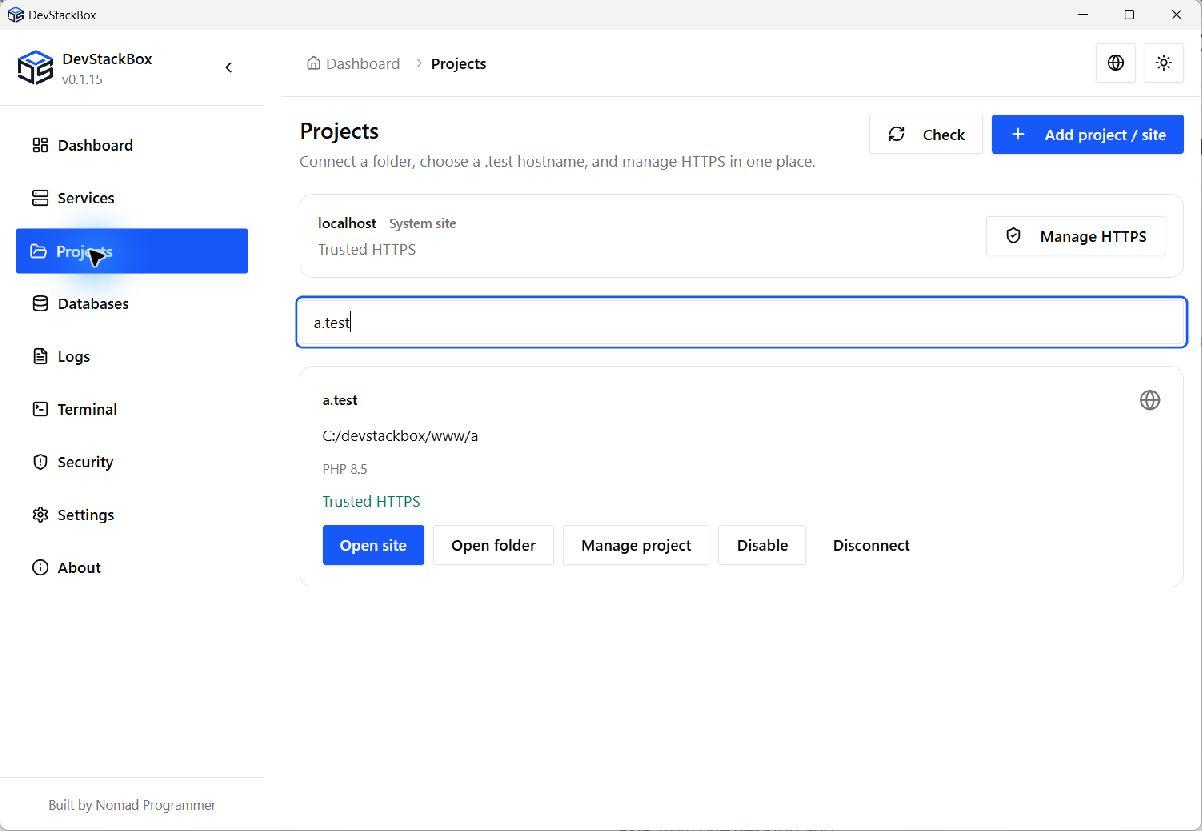
Task: Click the DevStackBox title bar app icon
Action: click(16, 15)
